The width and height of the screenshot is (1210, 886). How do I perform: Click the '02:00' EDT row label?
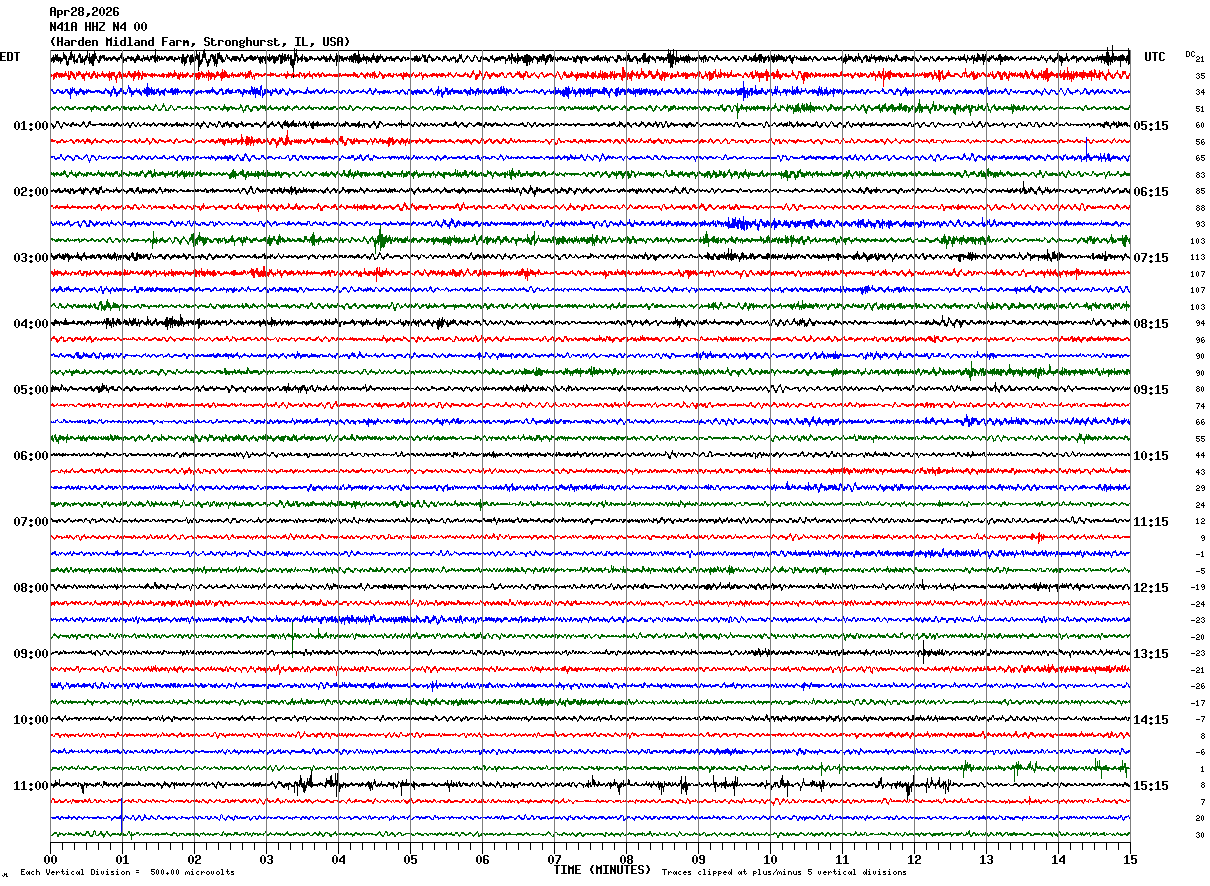[x=31, y=192]
